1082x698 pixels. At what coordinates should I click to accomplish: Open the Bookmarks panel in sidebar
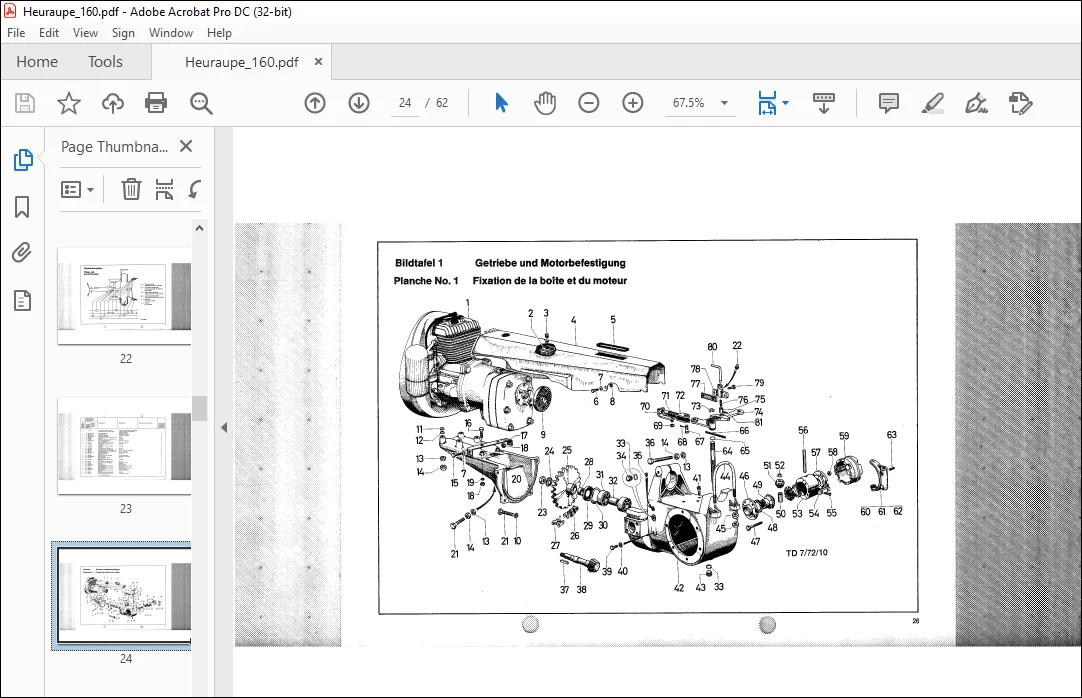pos(22,207)
